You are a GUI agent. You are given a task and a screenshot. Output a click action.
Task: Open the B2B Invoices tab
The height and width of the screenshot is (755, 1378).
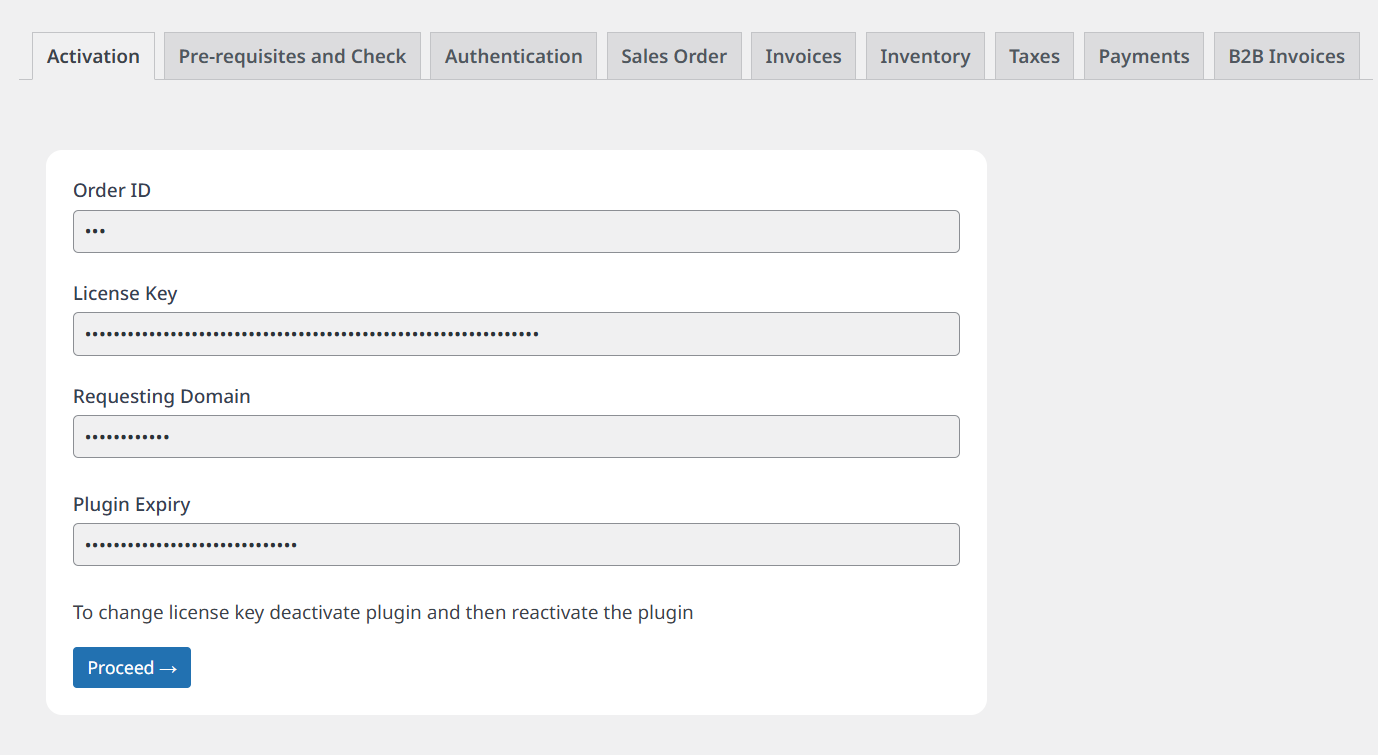coord(1286,56)
